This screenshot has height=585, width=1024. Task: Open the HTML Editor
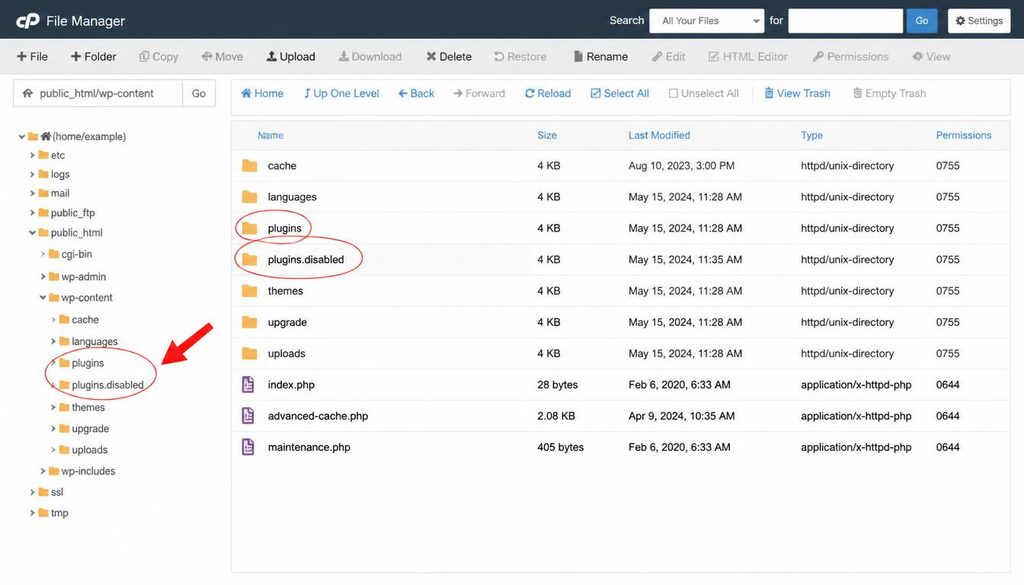(748, 57)
